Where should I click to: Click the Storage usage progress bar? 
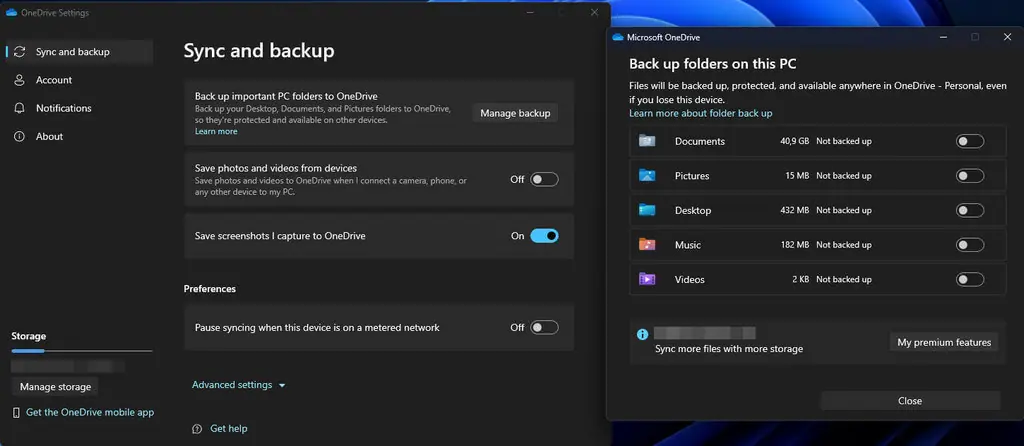[x=82, y=351]
